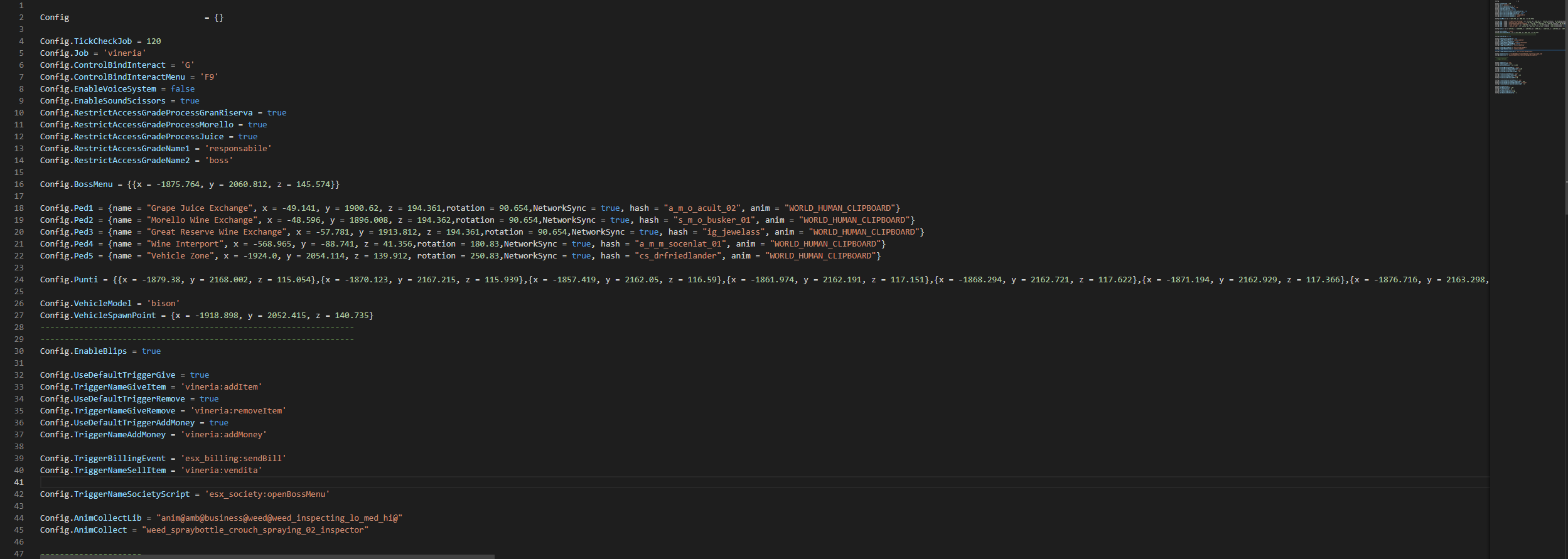Click the "Grape Juice Exchange" name string

point(200,208)
